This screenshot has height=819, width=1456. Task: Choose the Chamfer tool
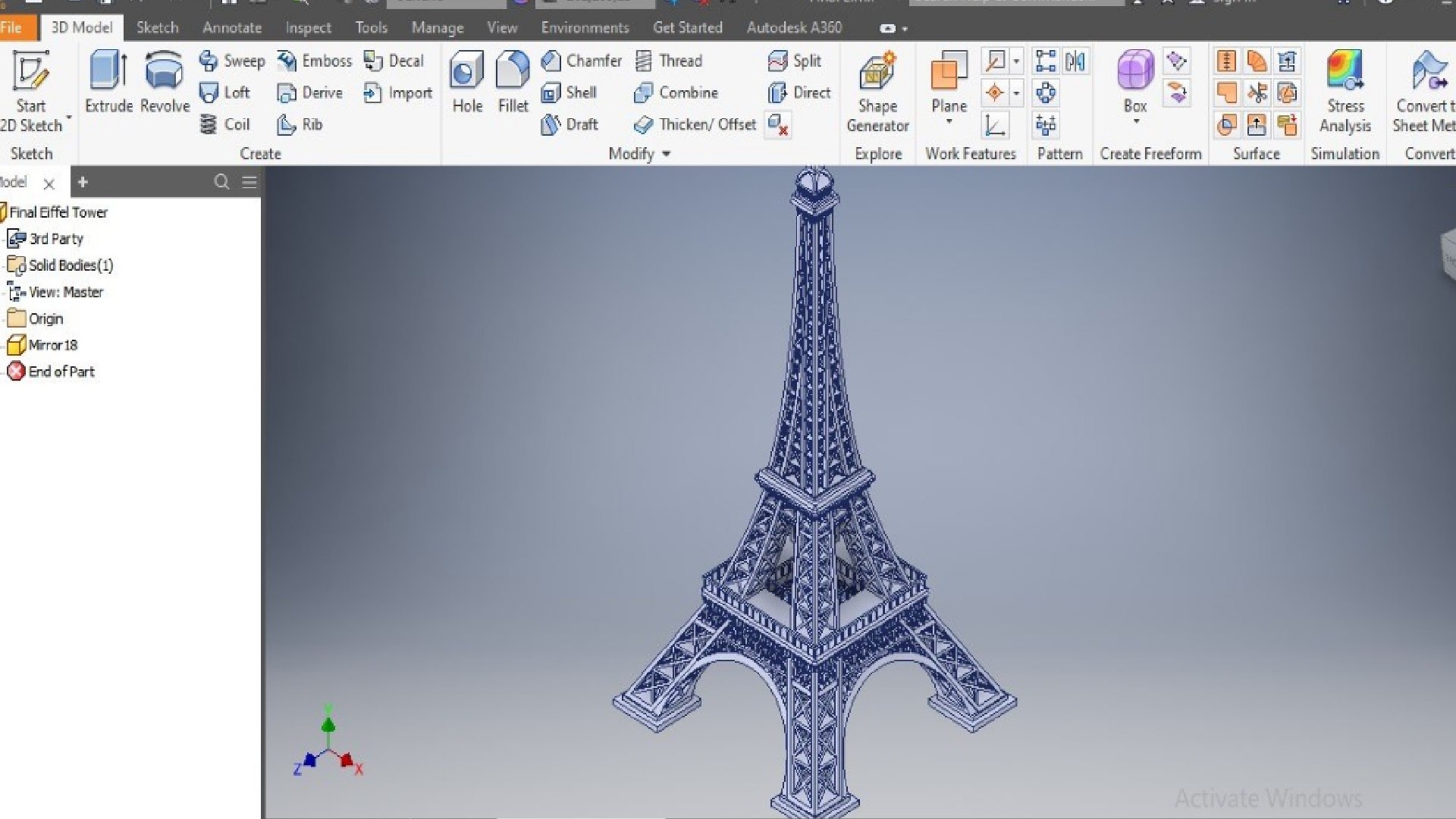[x=581, y=61]
